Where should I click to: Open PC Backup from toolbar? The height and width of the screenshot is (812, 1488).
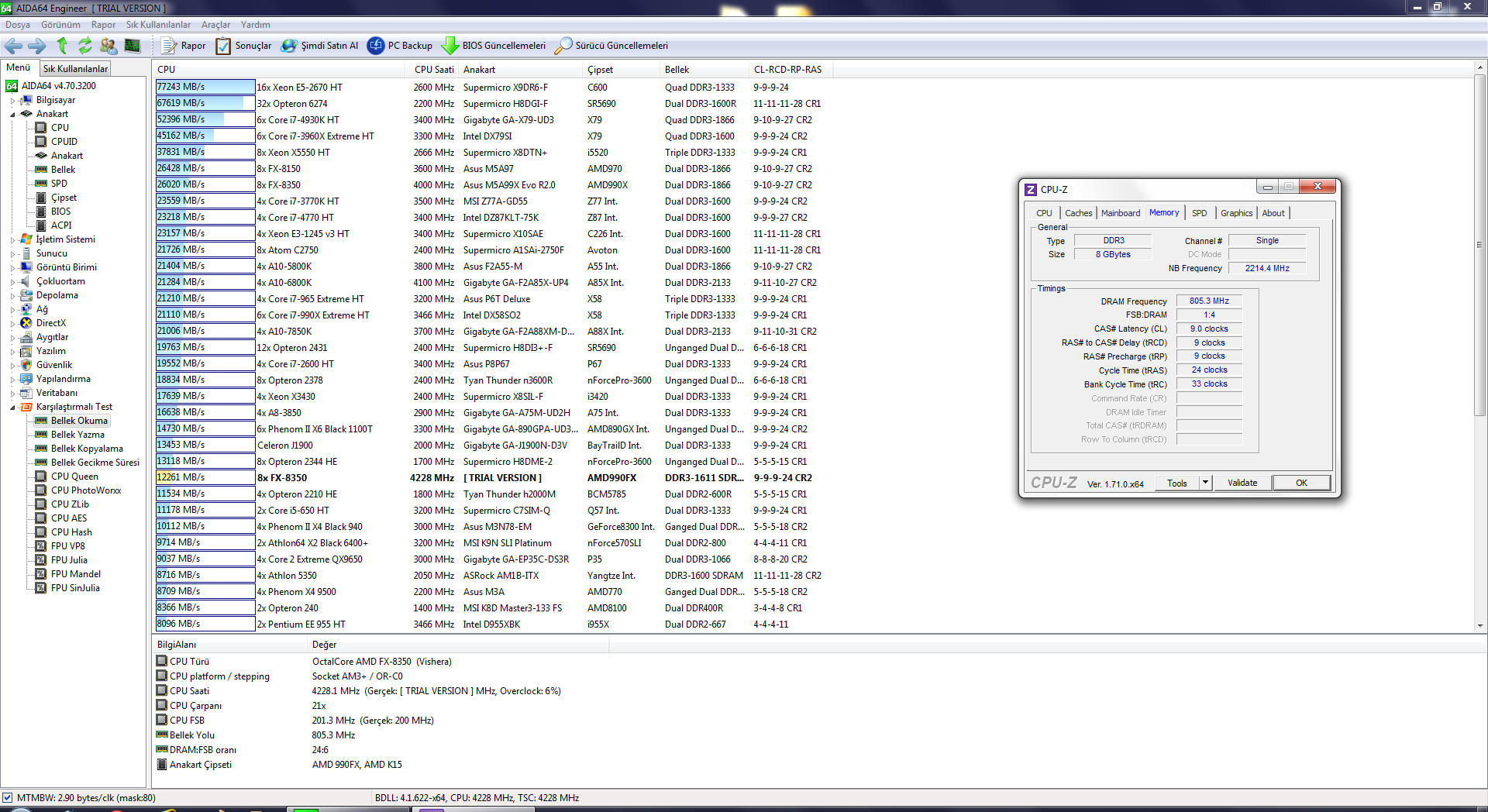click(399, 46)
